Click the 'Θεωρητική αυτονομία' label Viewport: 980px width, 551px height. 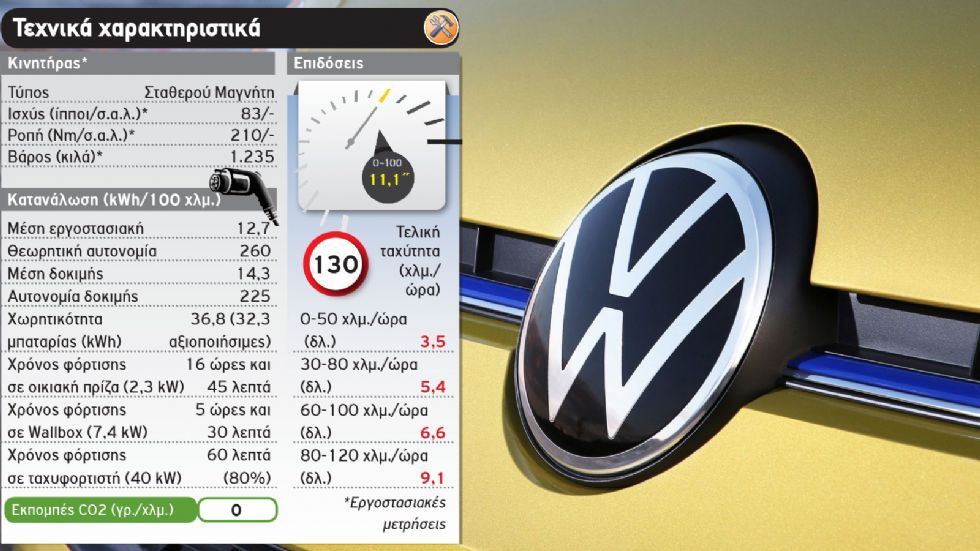[x=82, y=251]
